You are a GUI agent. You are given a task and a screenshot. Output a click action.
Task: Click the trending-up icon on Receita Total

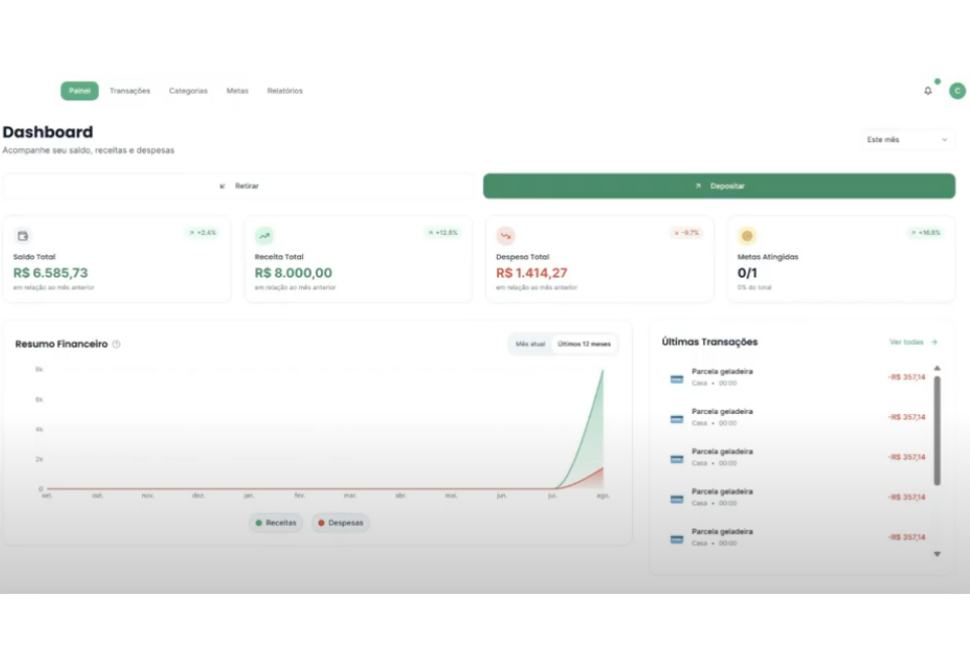[264, 236]
